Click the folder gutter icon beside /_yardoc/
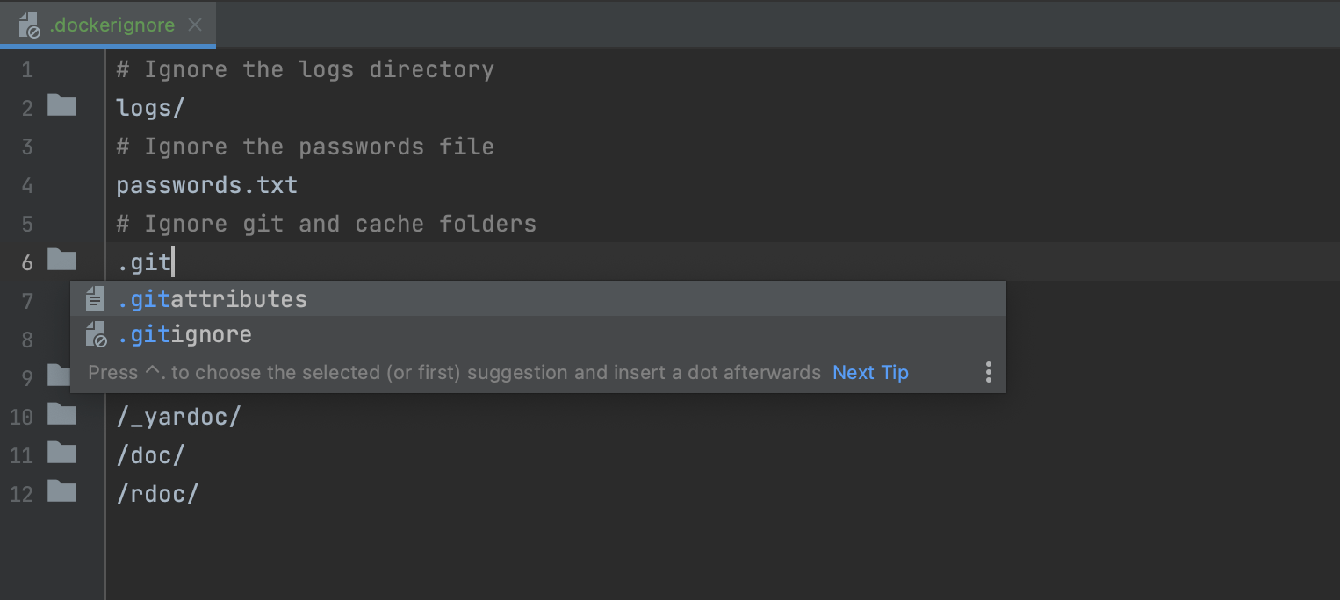The image size is (1340, 600). 62,414
